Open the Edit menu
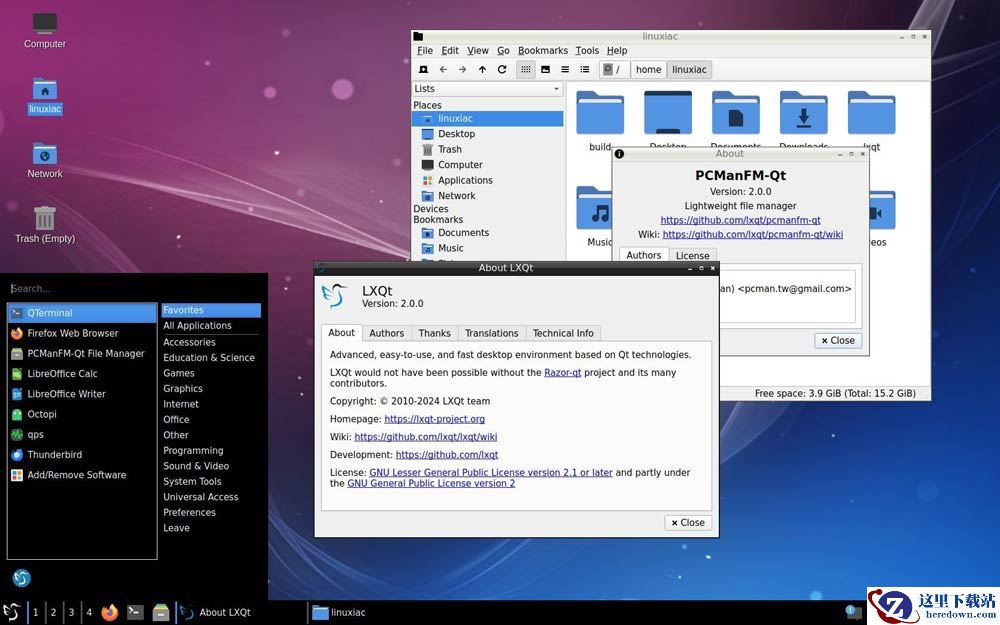 point(450,50)
